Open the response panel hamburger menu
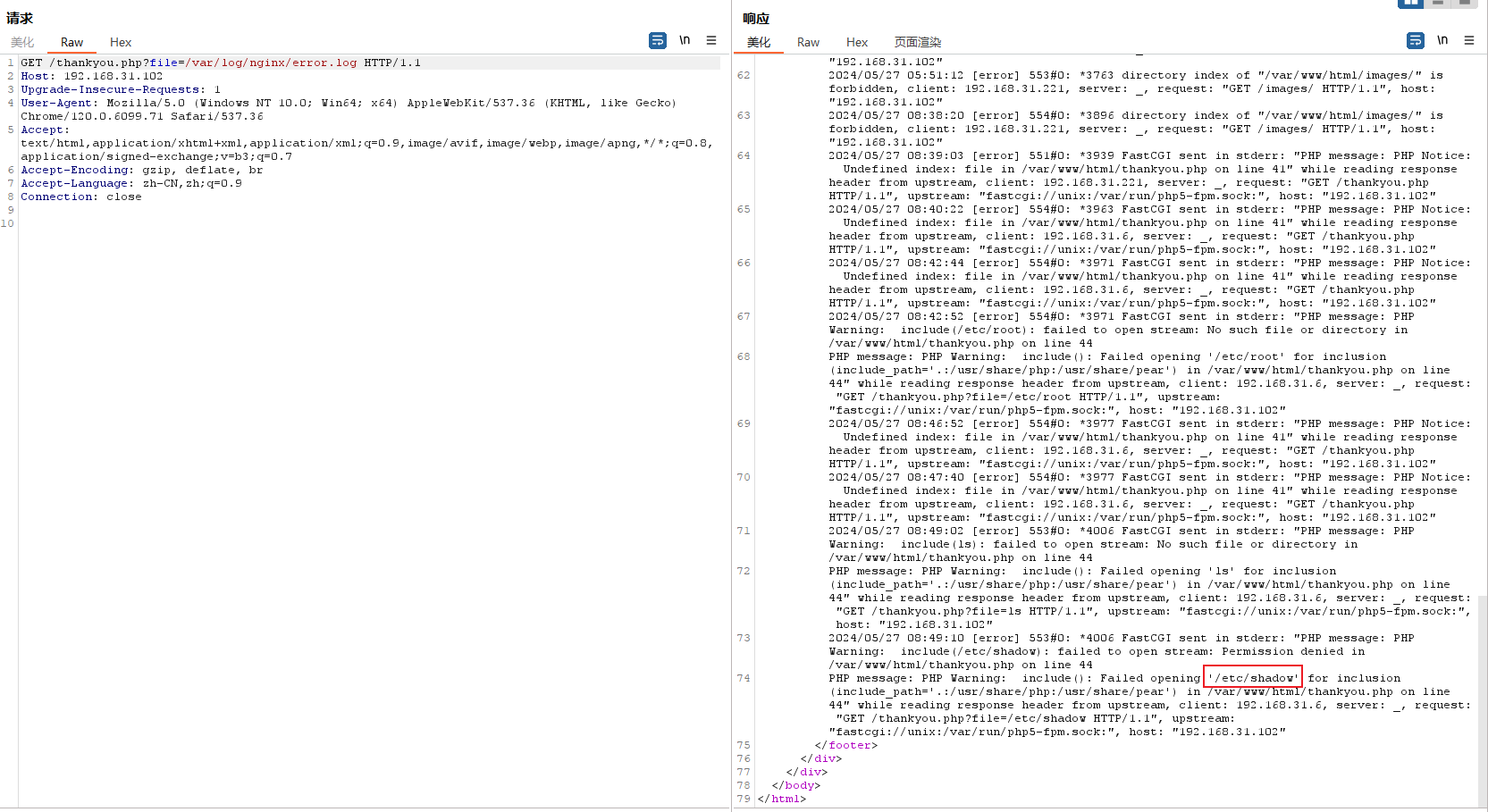1488x812 pixels. [1469, 40]
